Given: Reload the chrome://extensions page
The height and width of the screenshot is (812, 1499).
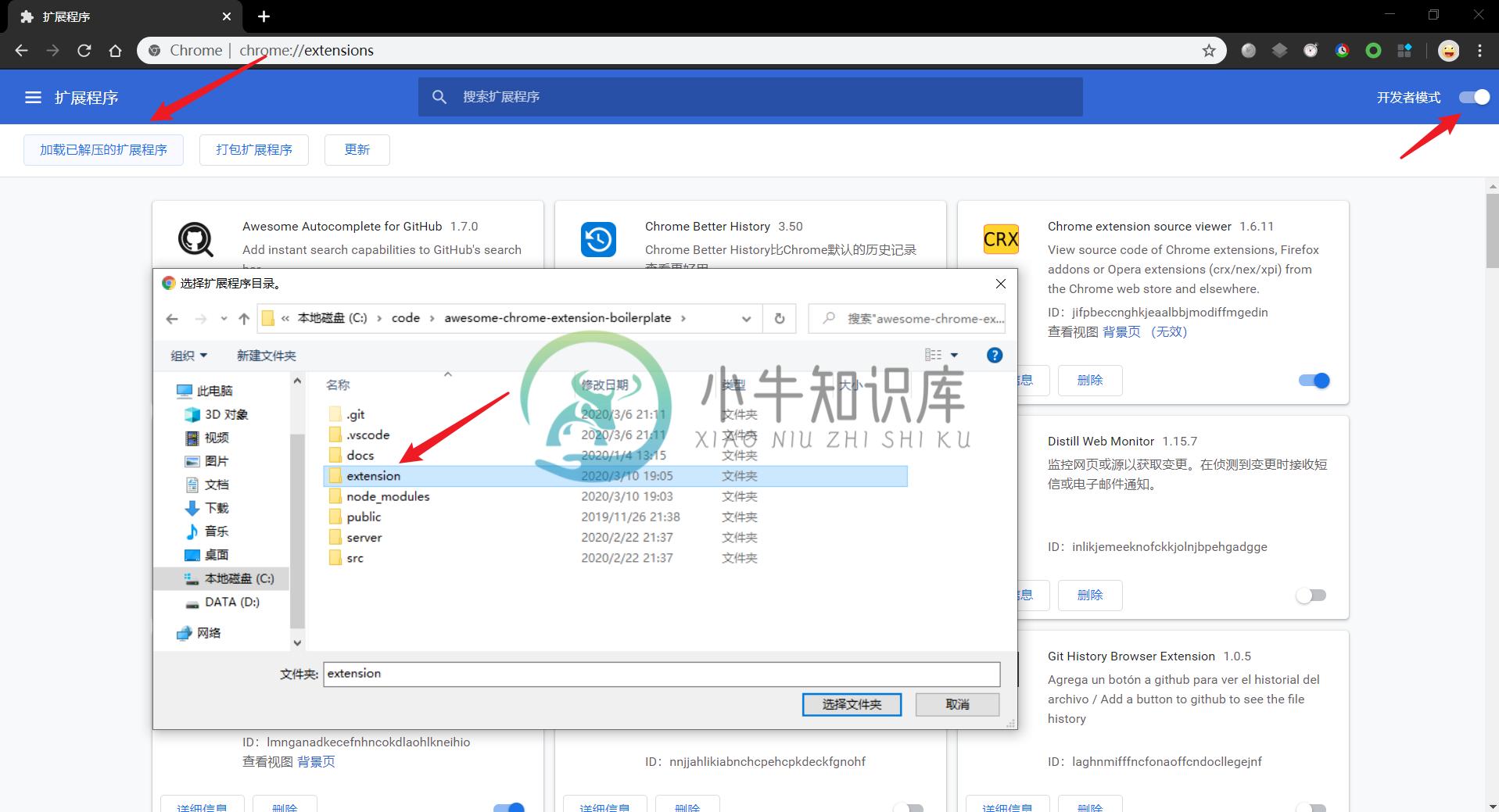Looking at the screenshot, I should pyautogui.click(x=84, y=51).
